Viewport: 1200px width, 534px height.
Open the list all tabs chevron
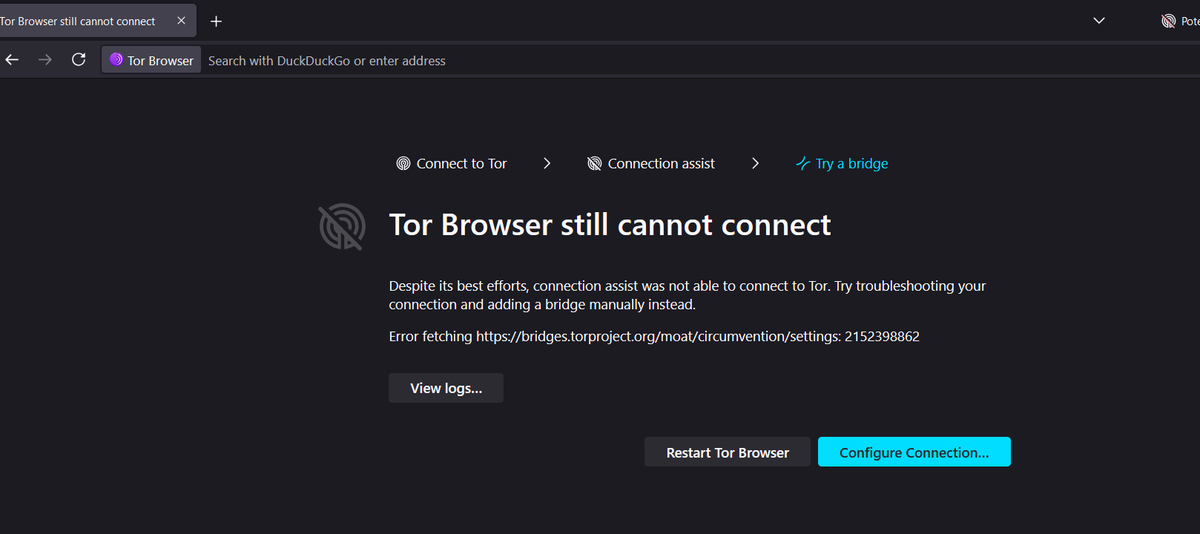coord(1099,21)
